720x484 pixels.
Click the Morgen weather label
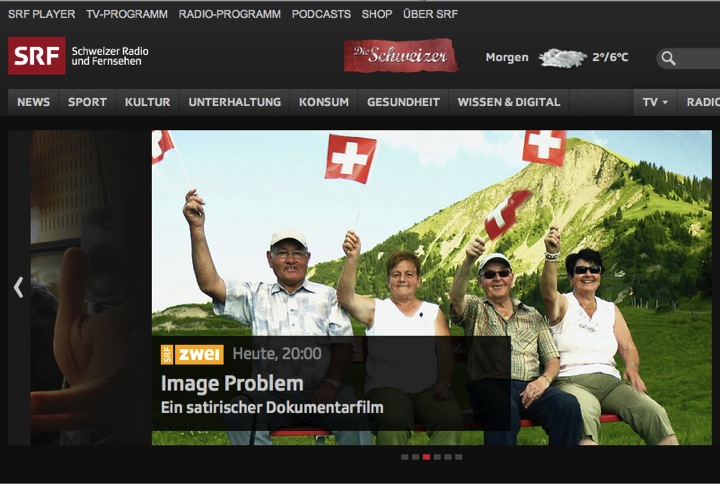click(x=507, y=57)
